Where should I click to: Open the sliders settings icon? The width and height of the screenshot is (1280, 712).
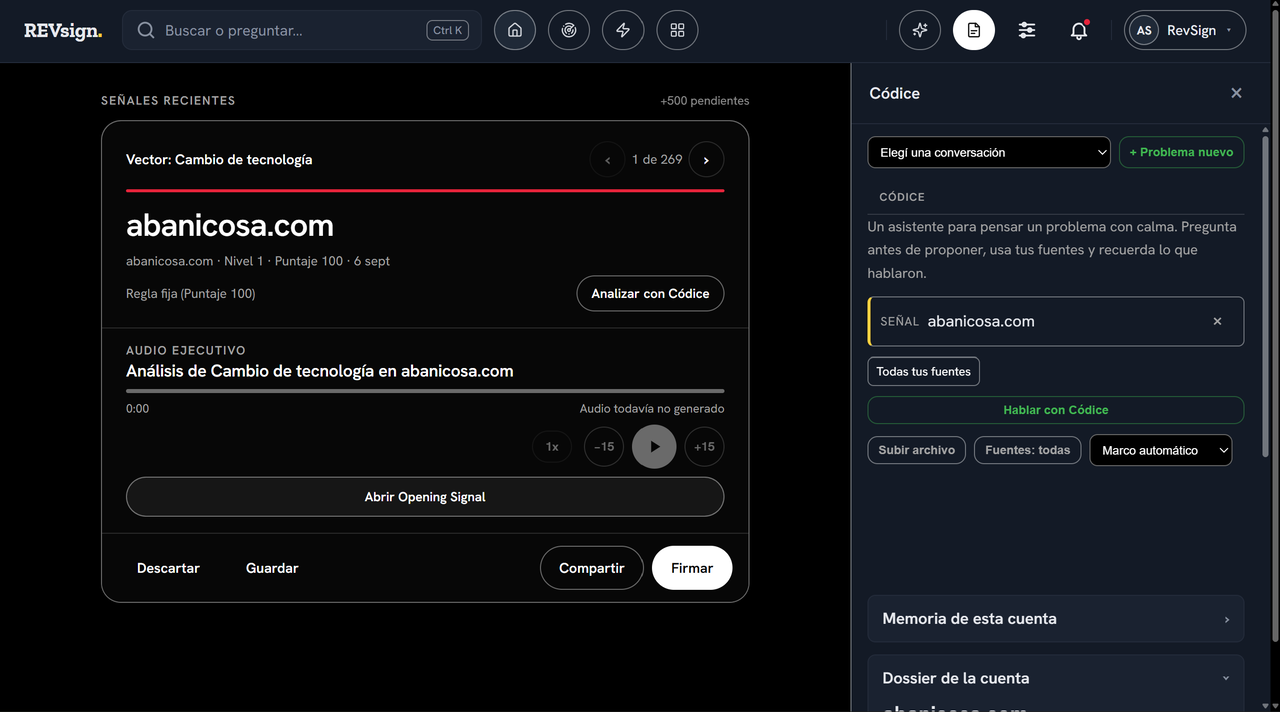click(1027, 30)
